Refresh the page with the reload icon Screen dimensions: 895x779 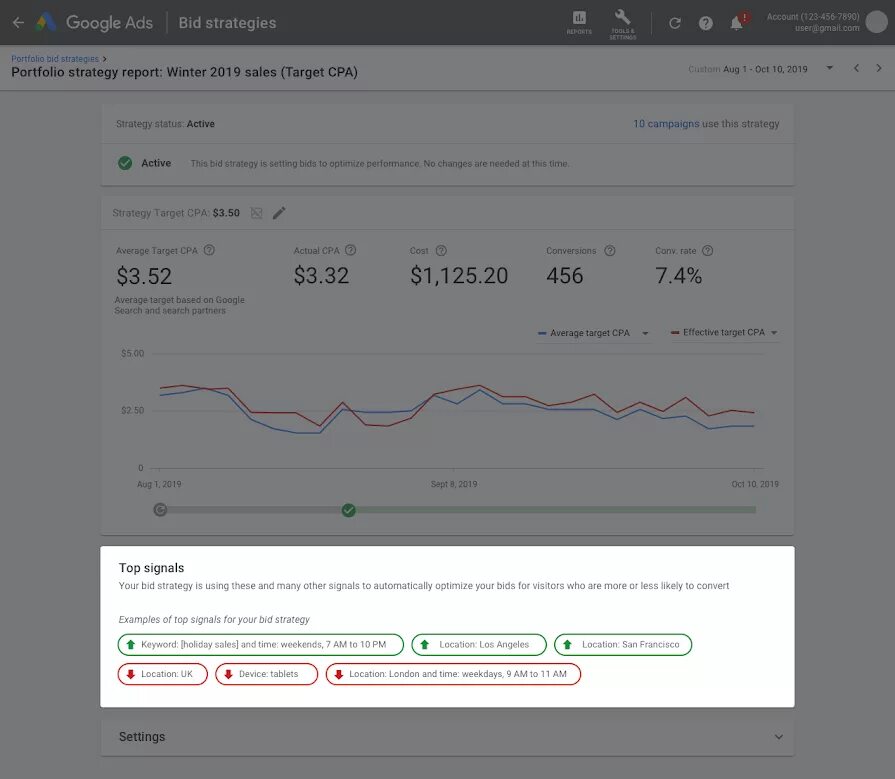tap(675, 22)
